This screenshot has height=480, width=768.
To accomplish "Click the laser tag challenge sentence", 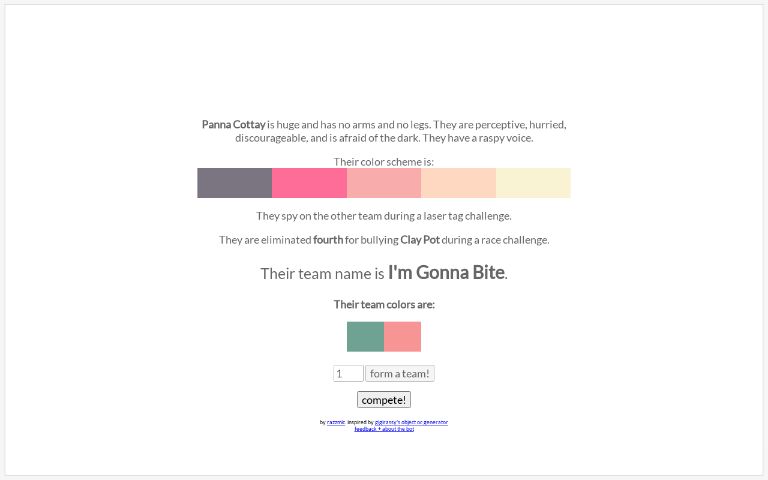I will click(x=384, y=216).
